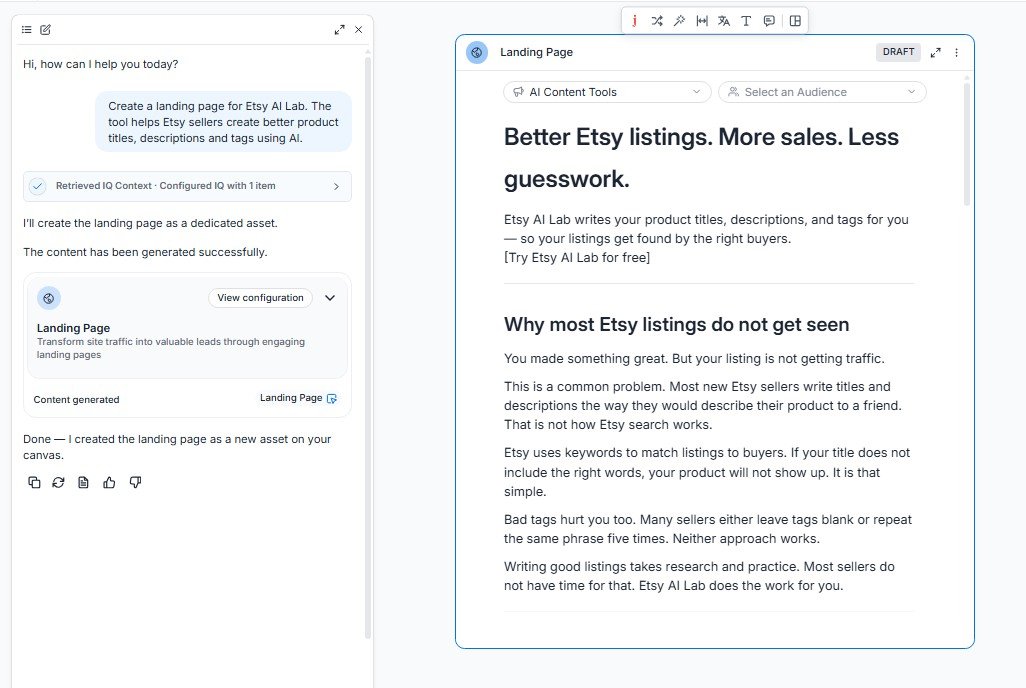Click 'Content generated' status text

point(77,400)
